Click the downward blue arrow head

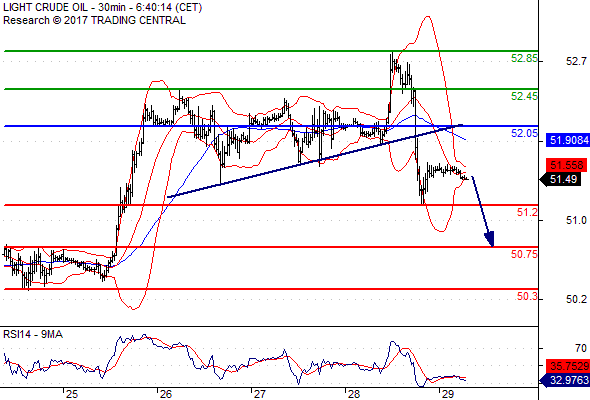[489, 239]
